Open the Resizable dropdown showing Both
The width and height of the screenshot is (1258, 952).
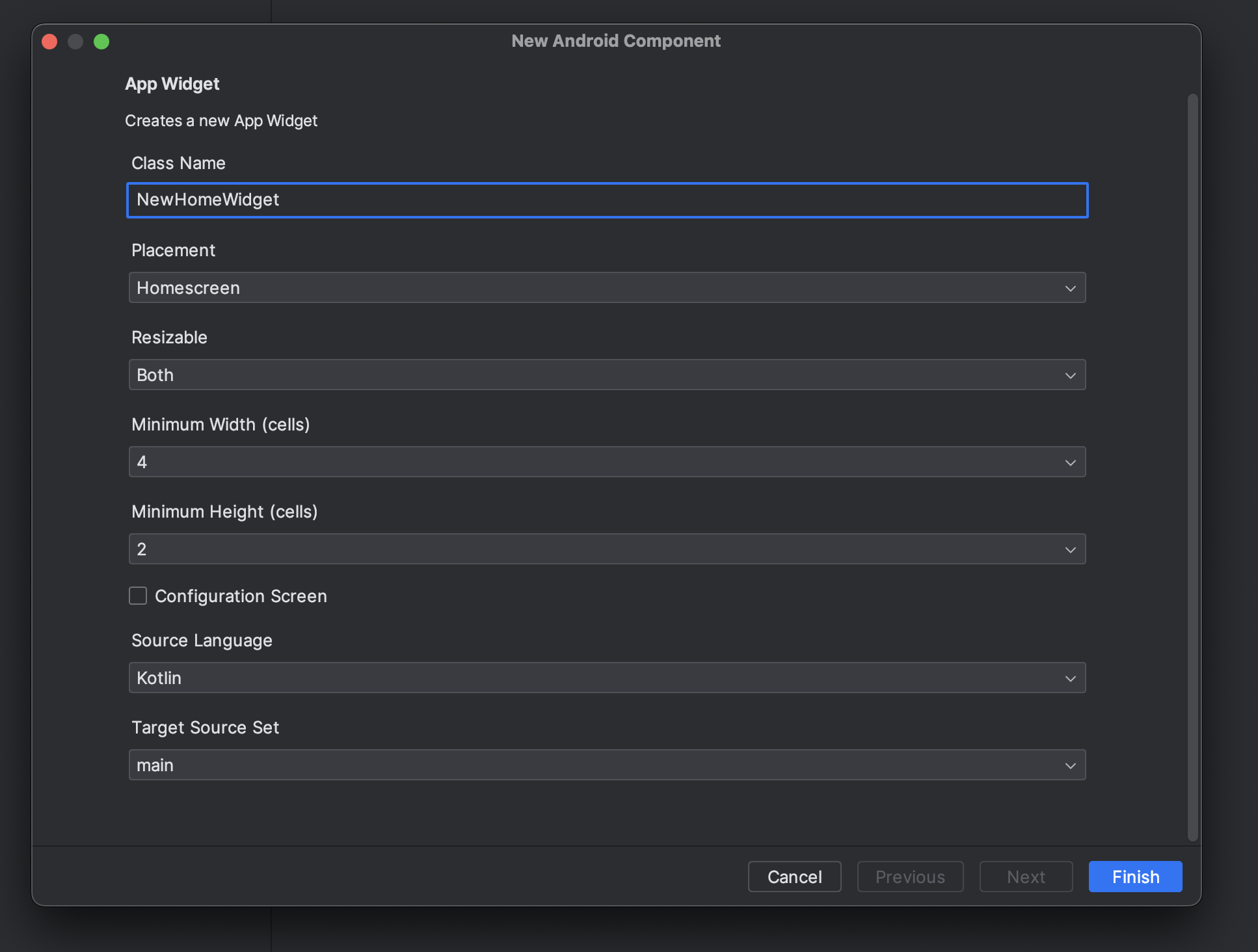(607, 375)
